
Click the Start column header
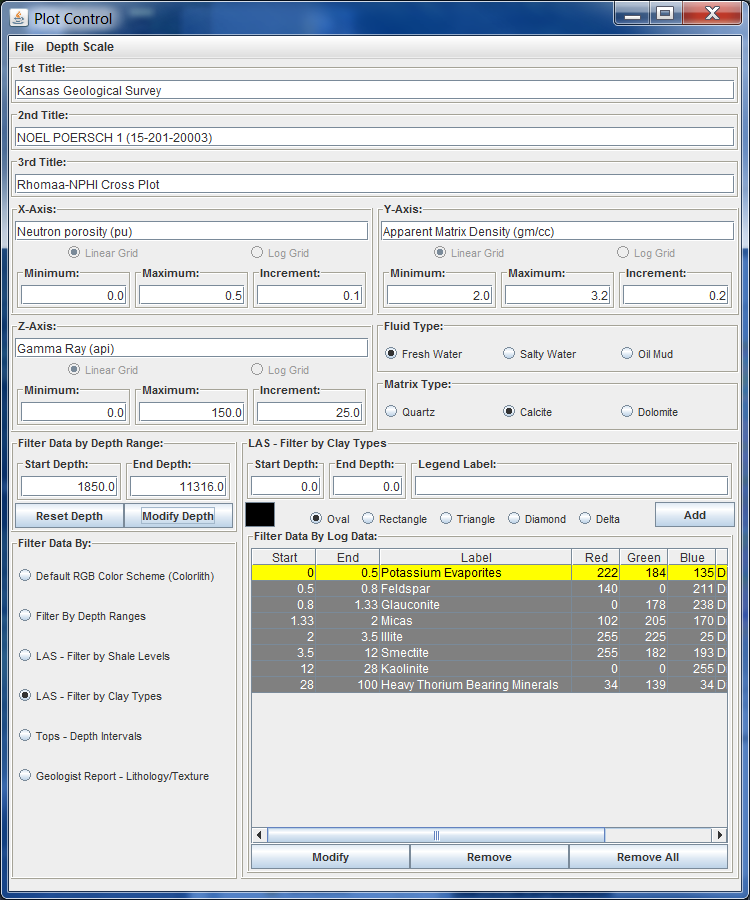tap(284, 557)
